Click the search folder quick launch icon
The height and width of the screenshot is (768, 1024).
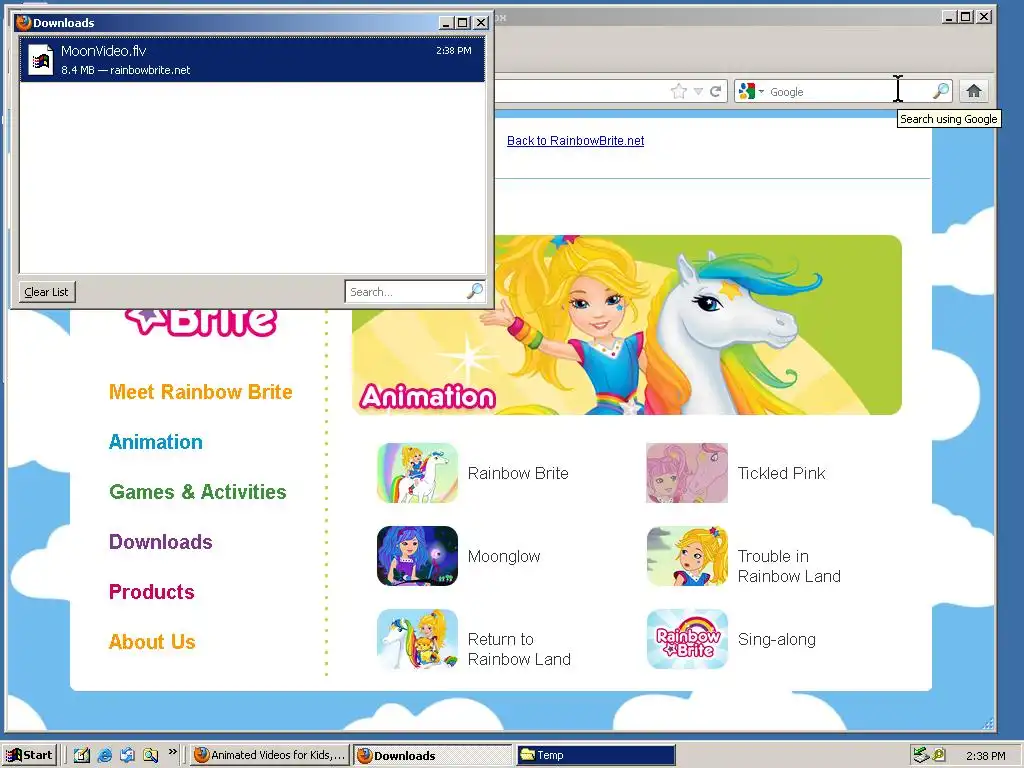151,755
